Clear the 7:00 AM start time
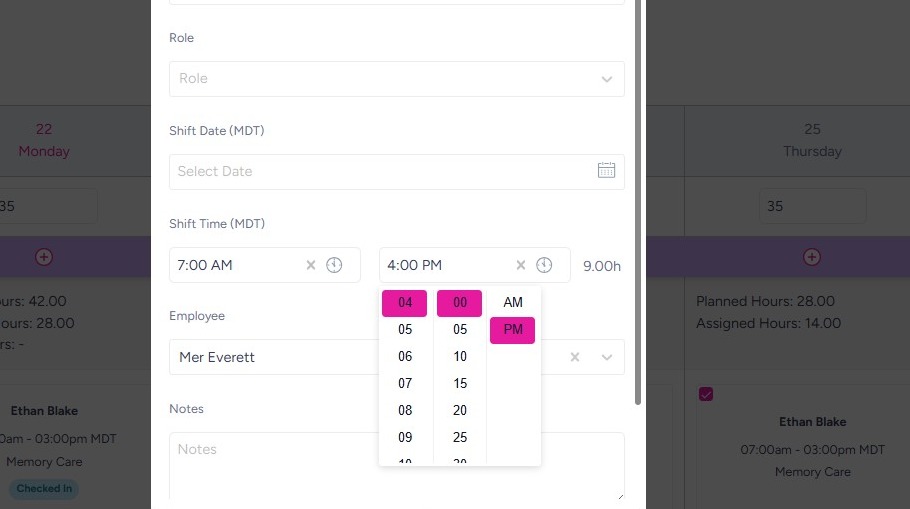Screen dimensions: 910x509 coord(311,265)
